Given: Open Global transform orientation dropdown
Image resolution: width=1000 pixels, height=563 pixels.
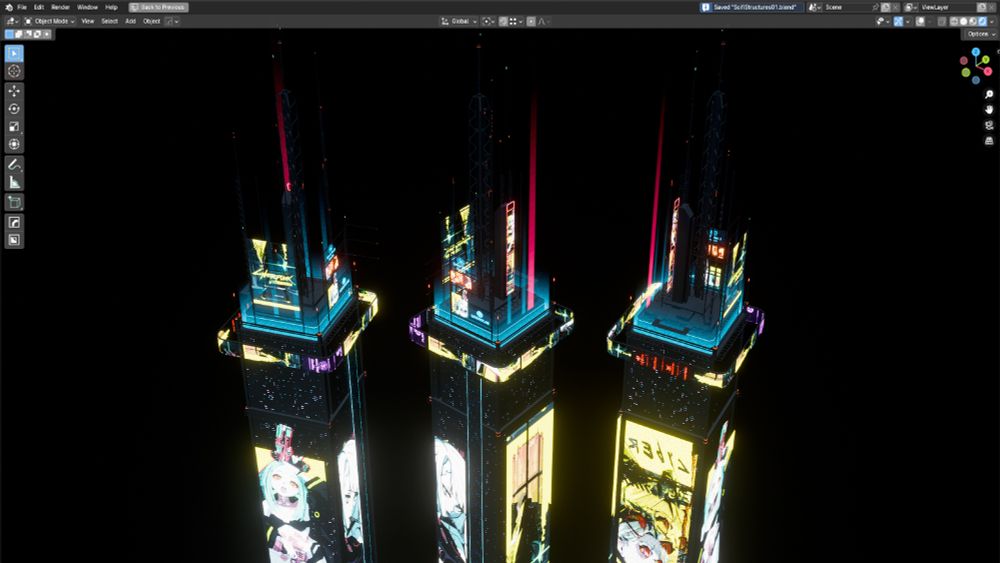Looking at the screenshot, I should 459,21.
